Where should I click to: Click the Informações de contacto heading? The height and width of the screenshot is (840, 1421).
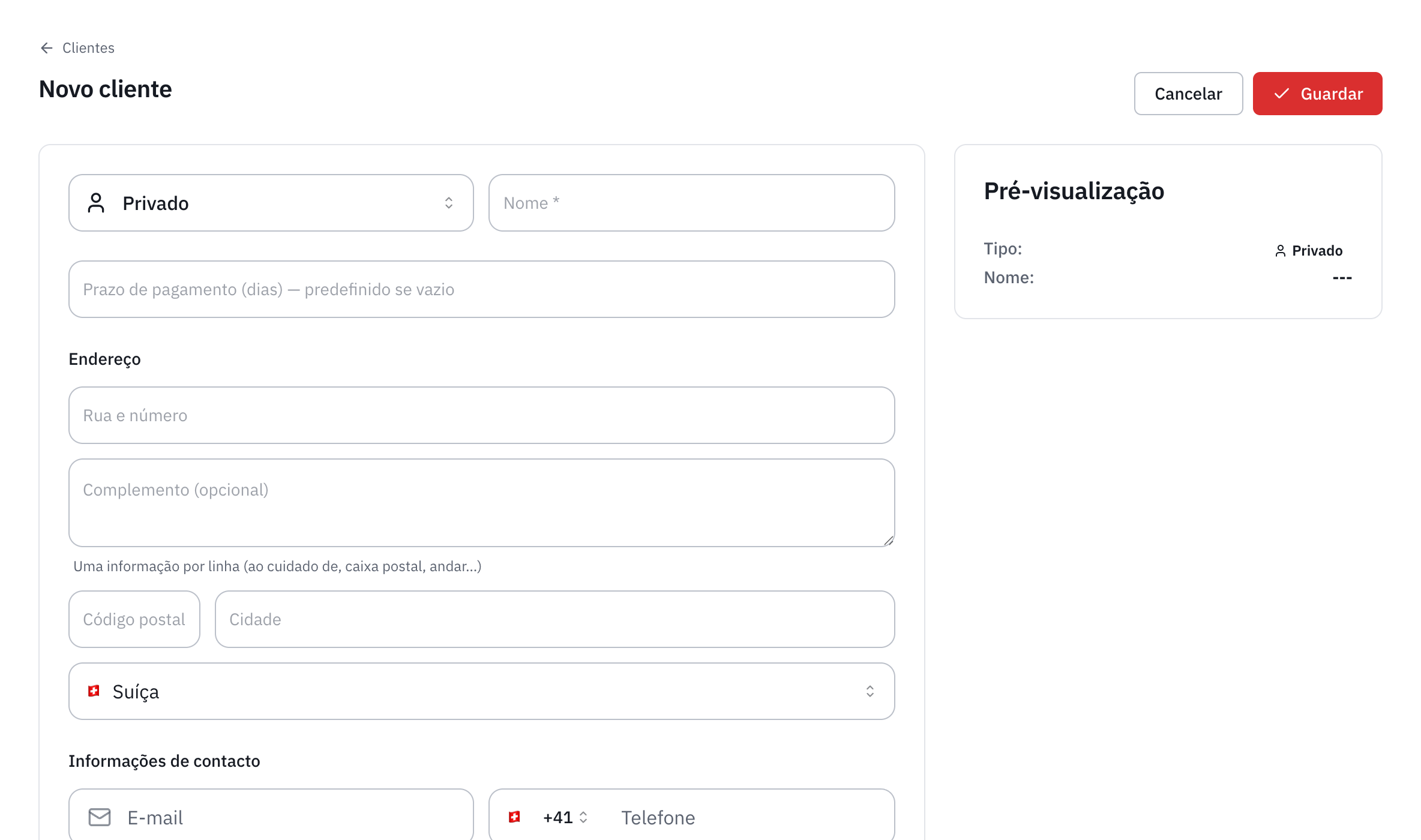pos(164,761)
